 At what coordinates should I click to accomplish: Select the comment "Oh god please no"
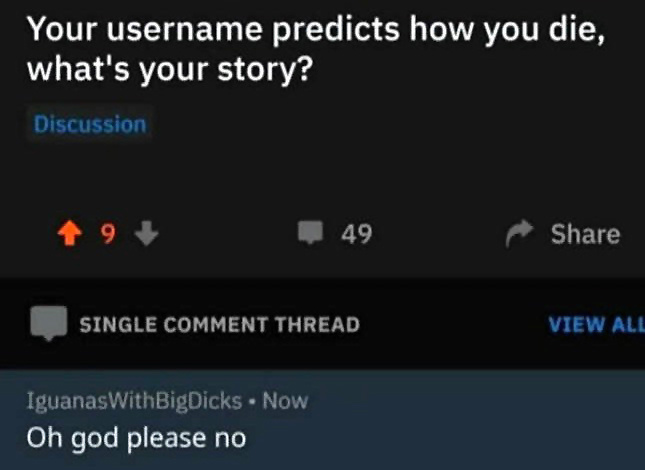tap(135, 437)
